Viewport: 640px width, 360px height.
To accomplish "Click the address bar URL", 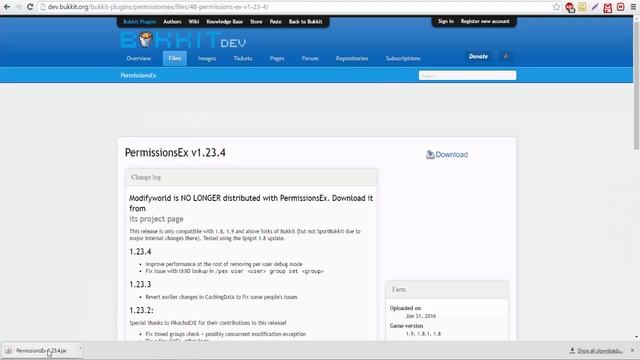I will tap(158, 7).
